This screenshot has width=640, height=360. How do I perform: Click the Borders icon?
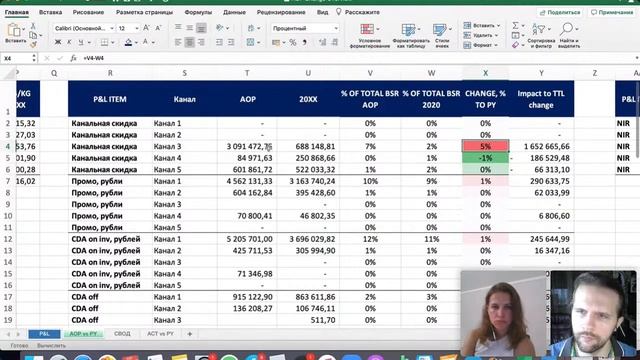[104, 42]
